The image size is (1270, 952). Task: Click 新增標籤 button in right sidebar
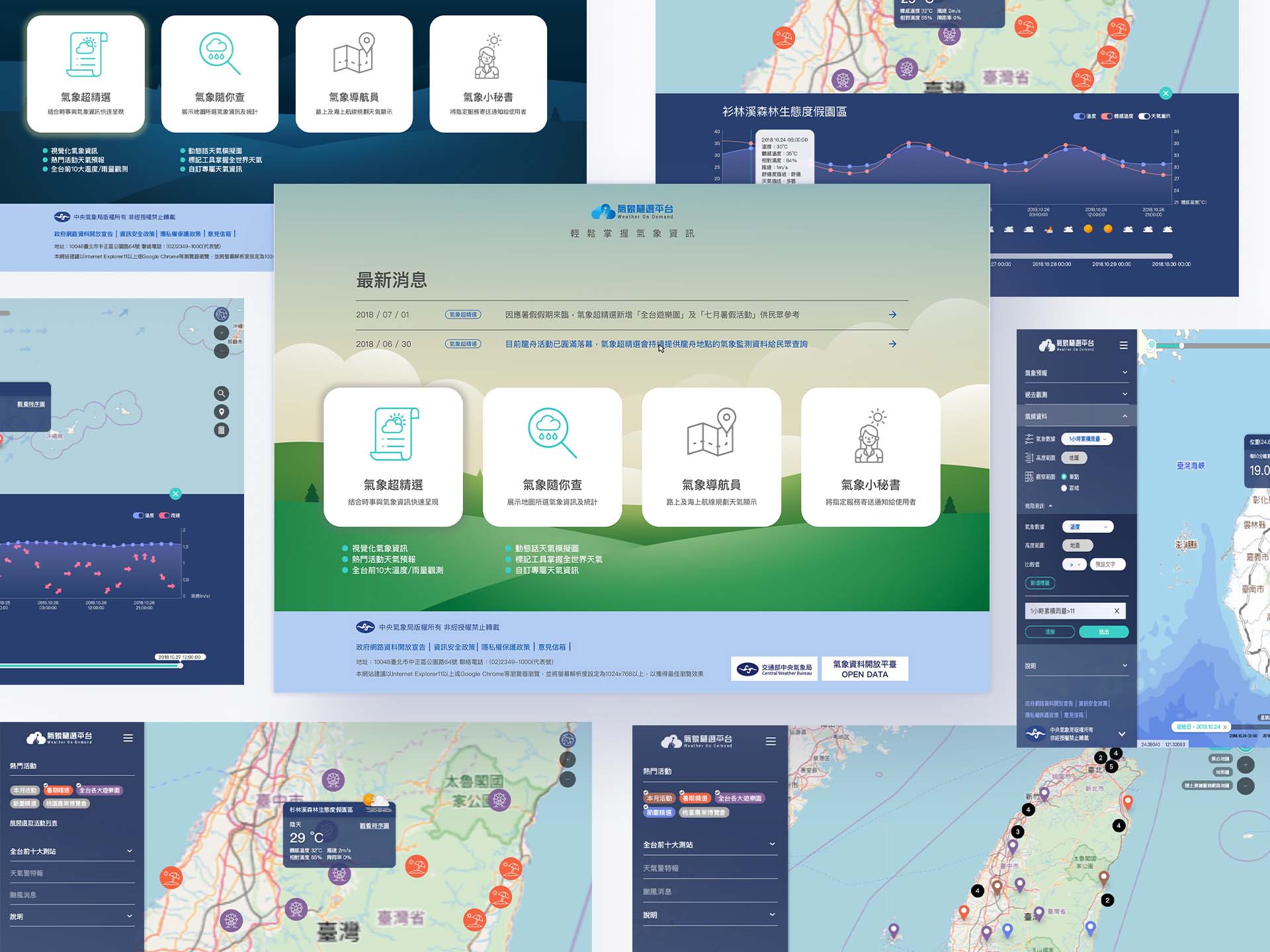point(1040,583)
